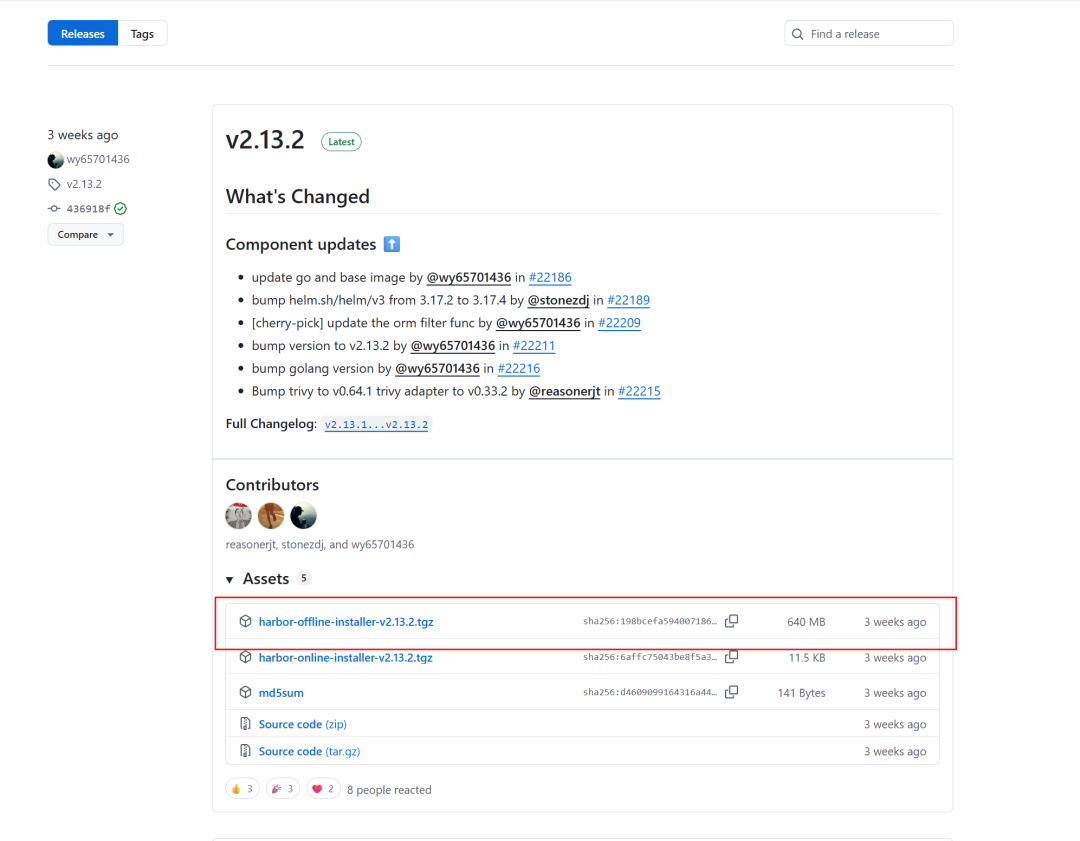Open the v2.13.2 release title

click(265, 140)
